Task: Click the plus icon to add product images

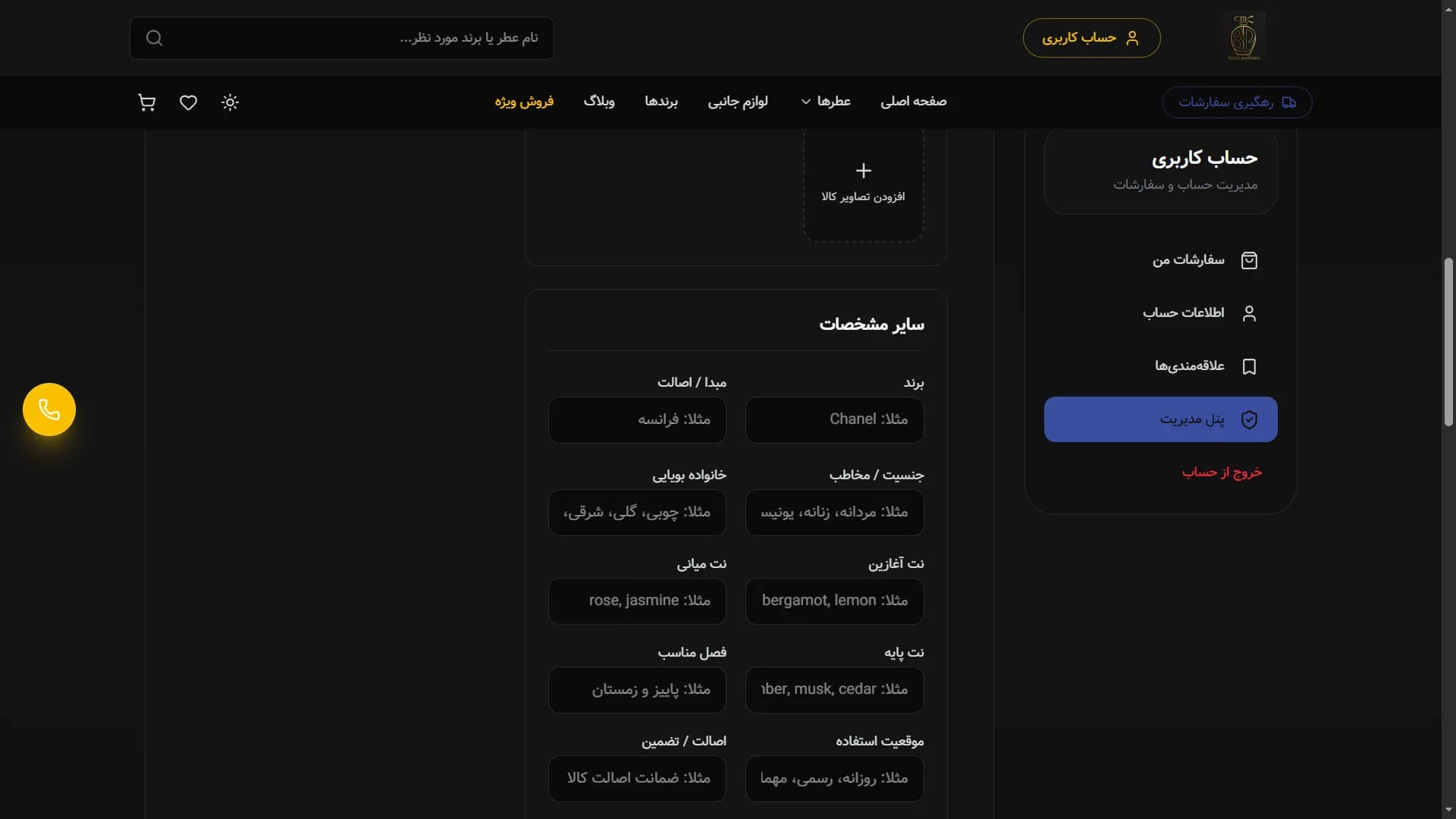Action: (x=863, y=171)
